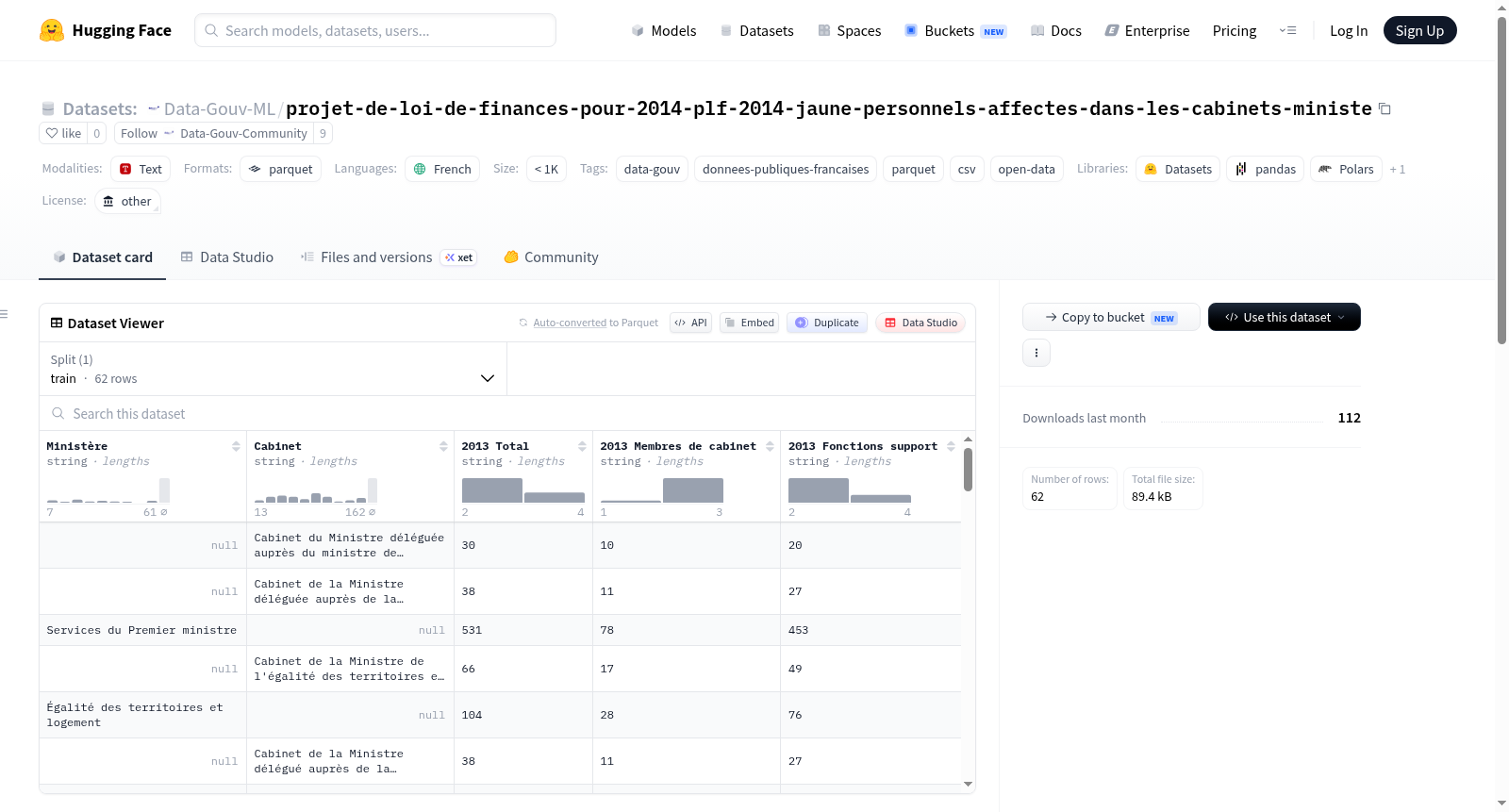Select the open-data tag
Viewport: 1509px width, 812px height.
point(1026,169)
